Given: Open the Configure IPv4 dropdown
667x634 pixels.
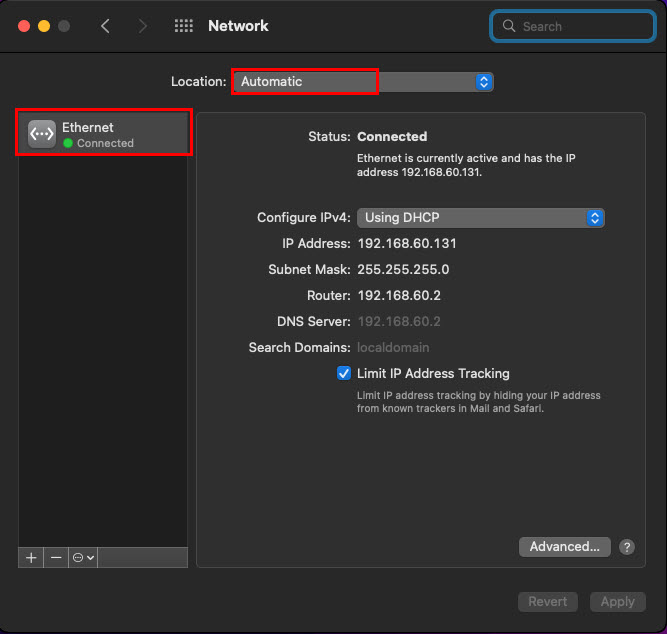Looking at the screenshot, I should click(481, 218).
